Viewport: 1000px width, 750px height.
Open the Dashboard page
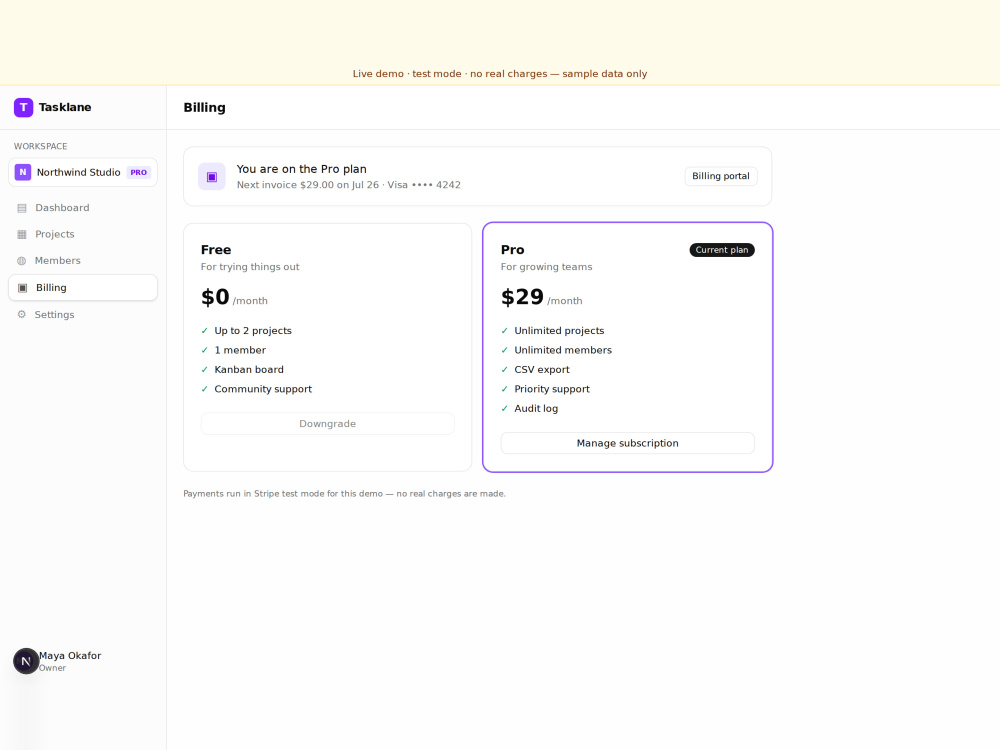(83, 208)
